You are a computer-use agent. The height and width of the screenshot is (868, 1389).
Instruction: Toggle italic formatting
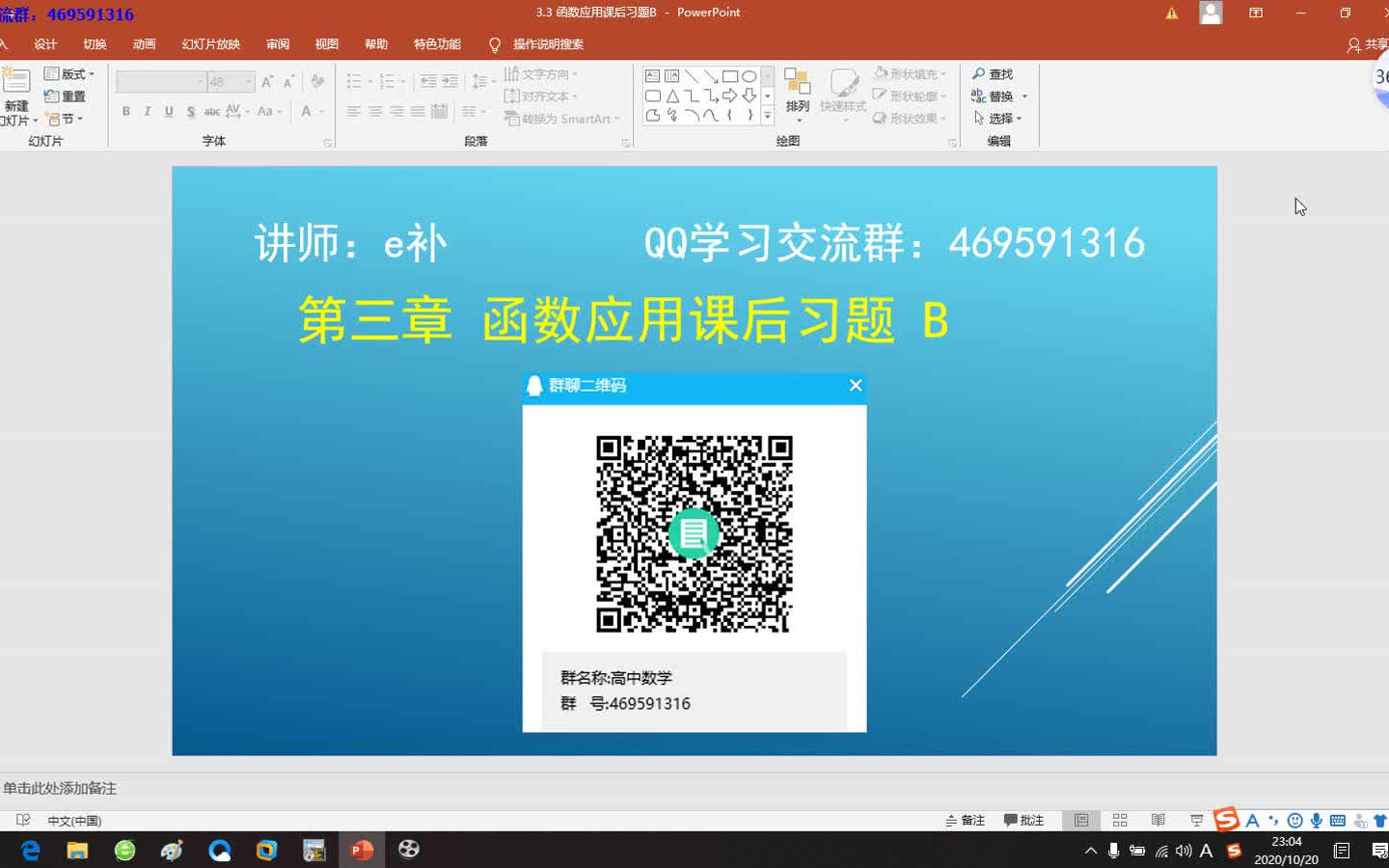147,112
